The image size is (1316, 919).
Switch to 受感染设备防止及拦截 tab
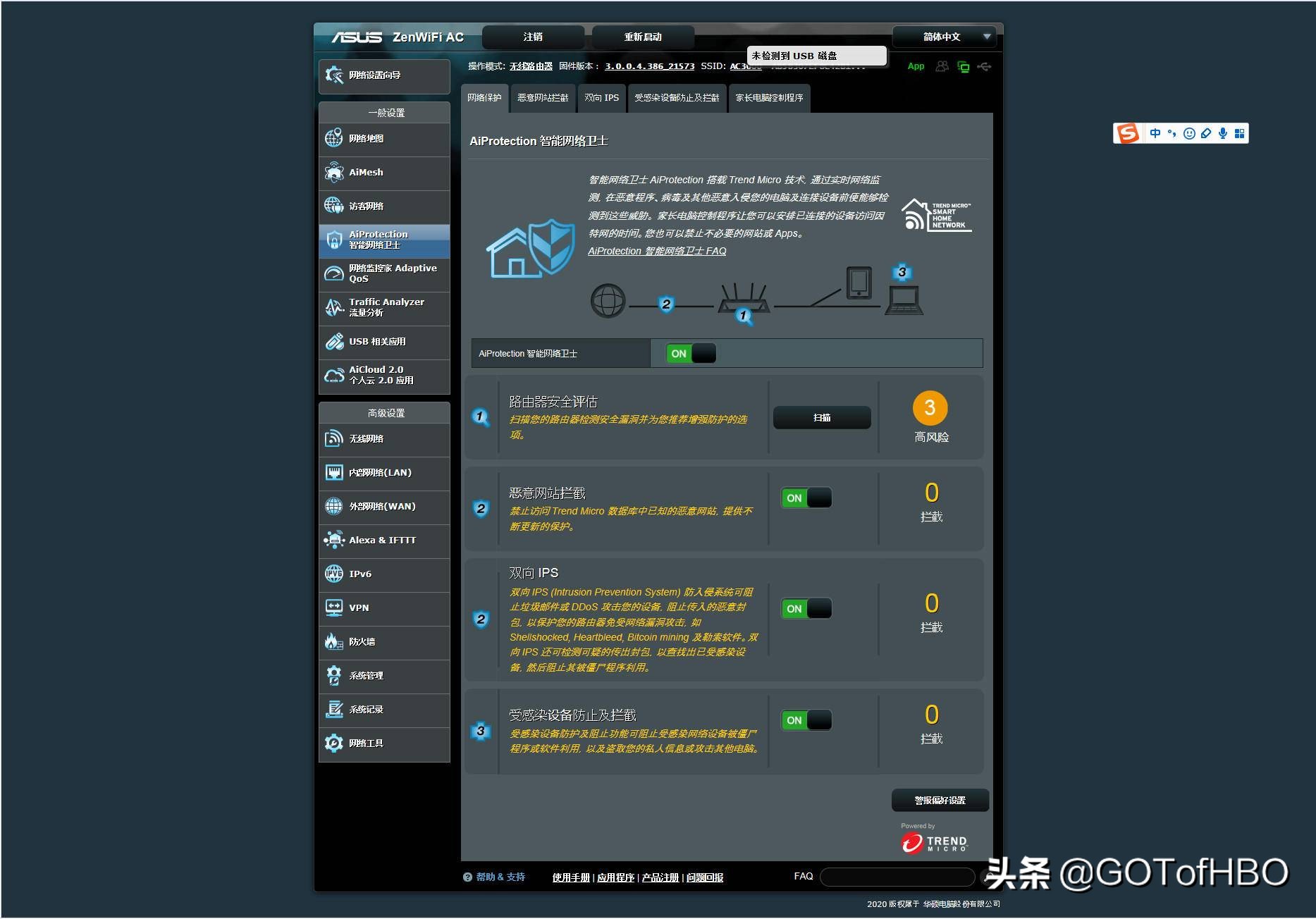point(677,98)
